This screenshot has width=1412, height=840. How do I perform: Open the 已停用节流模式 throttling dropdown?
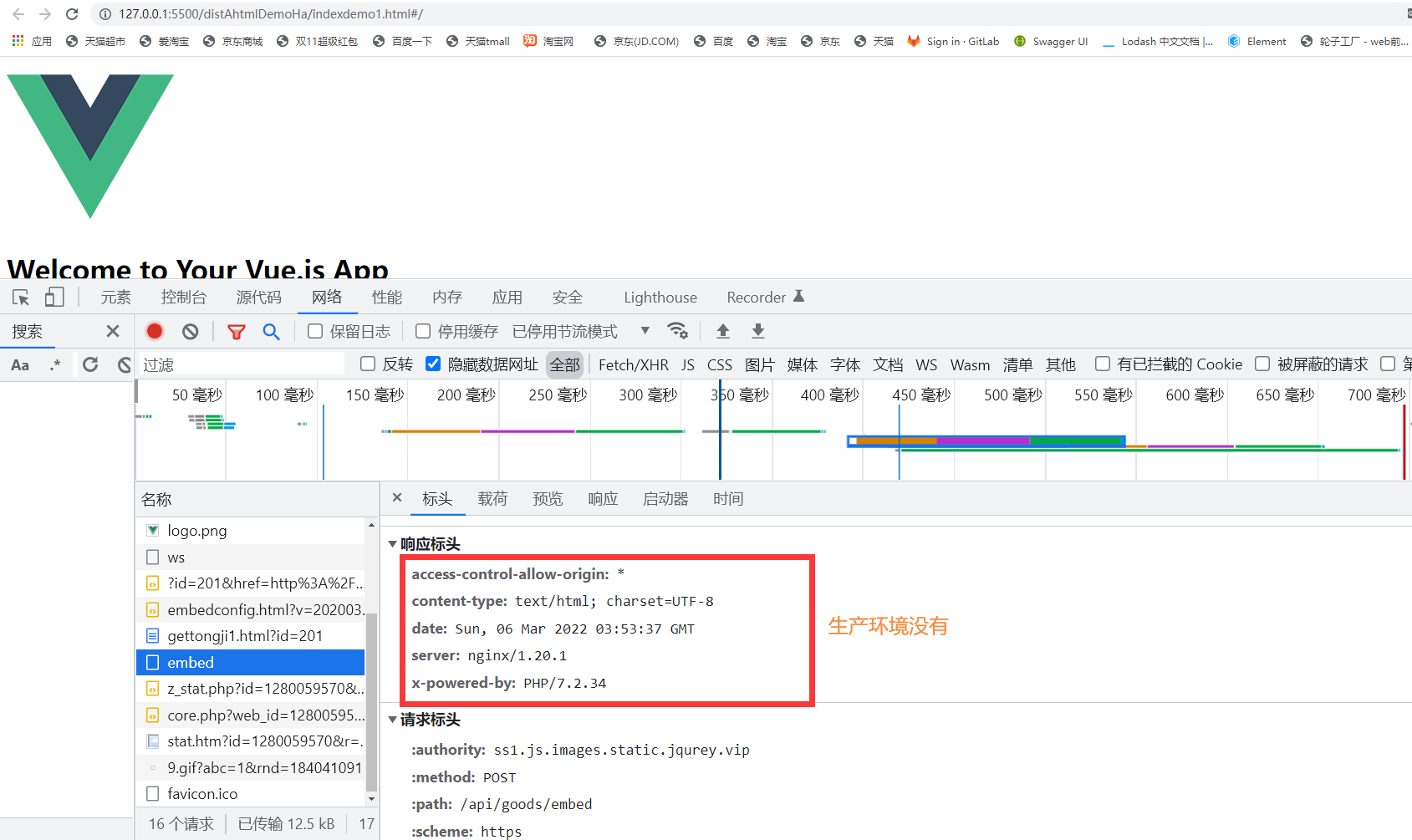[581, 332]
